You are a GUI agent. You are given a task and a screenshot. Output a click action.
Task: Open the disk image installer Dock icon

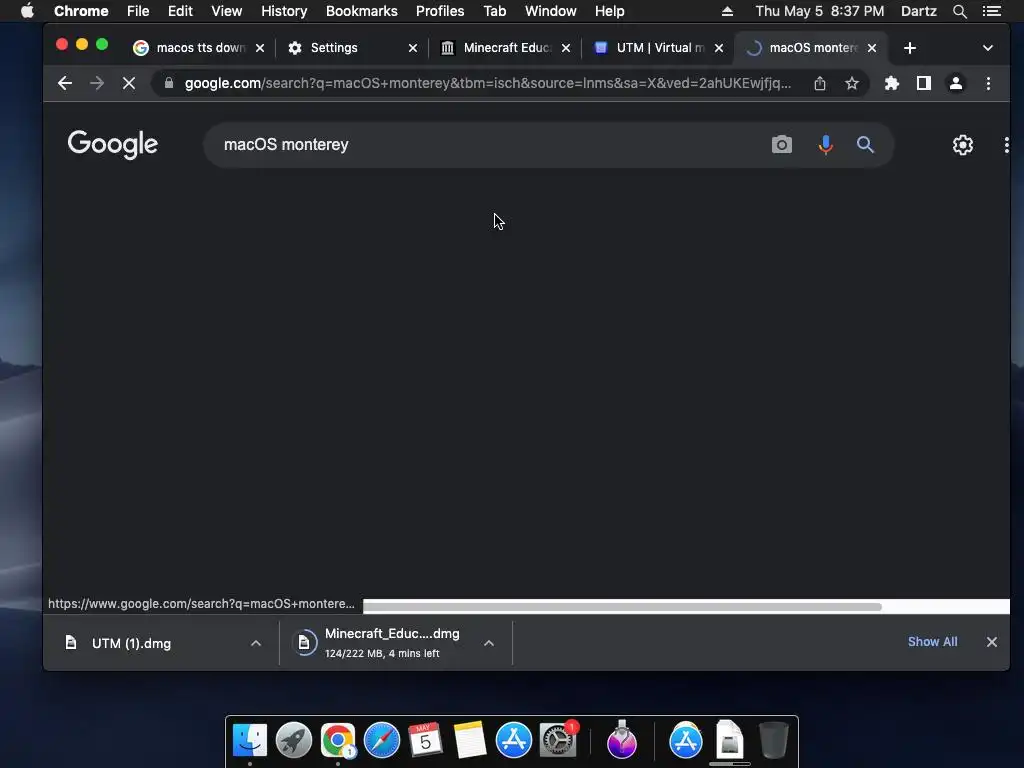pyautogui.click(x=729, y=739)
